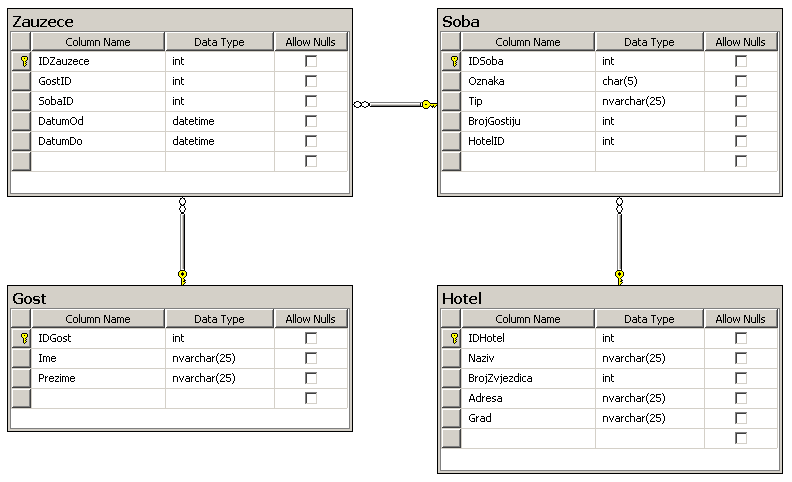Toggle Allow Nulls for GostID column

[311, 81]
